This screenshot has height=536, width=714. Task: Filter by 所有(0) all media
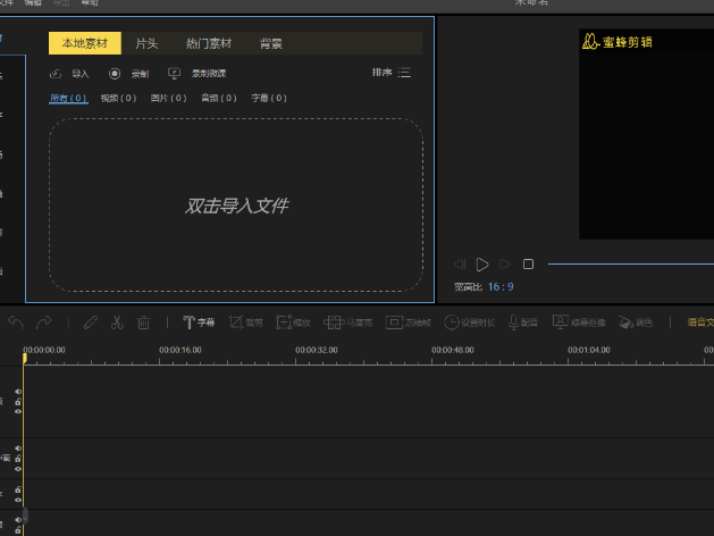tap(68, 98)
